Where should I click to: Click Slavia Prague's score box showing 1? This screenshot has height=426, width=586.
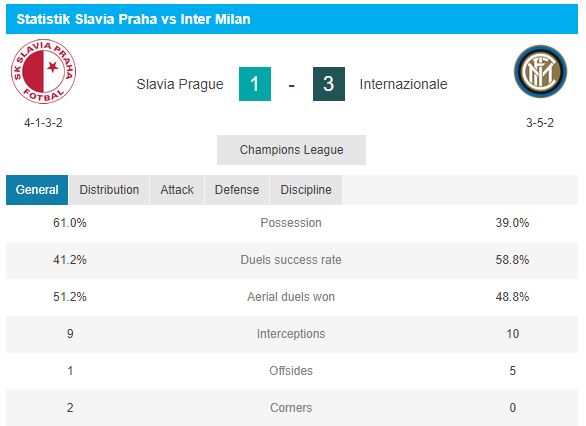click(255, 84)
